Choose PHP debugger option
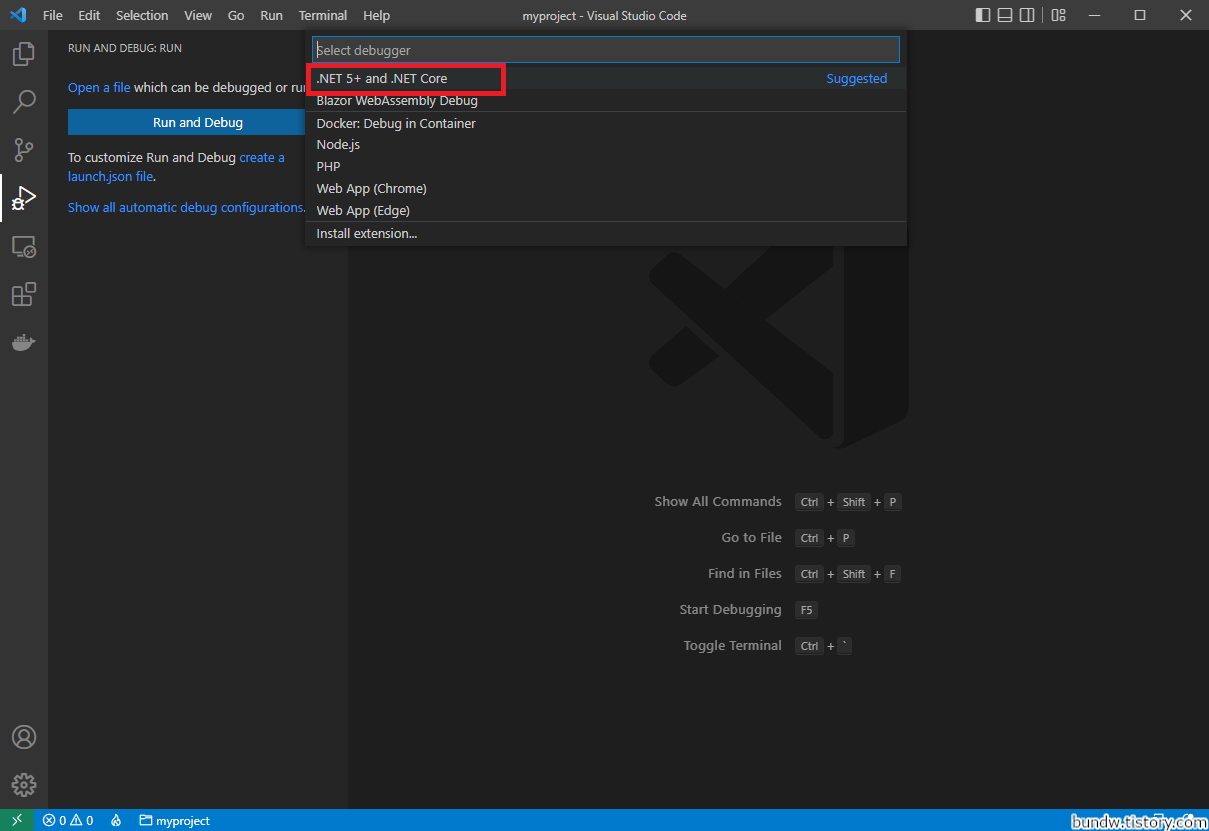This screenshot has height=831, width=1209. click(x=606, y=166)
